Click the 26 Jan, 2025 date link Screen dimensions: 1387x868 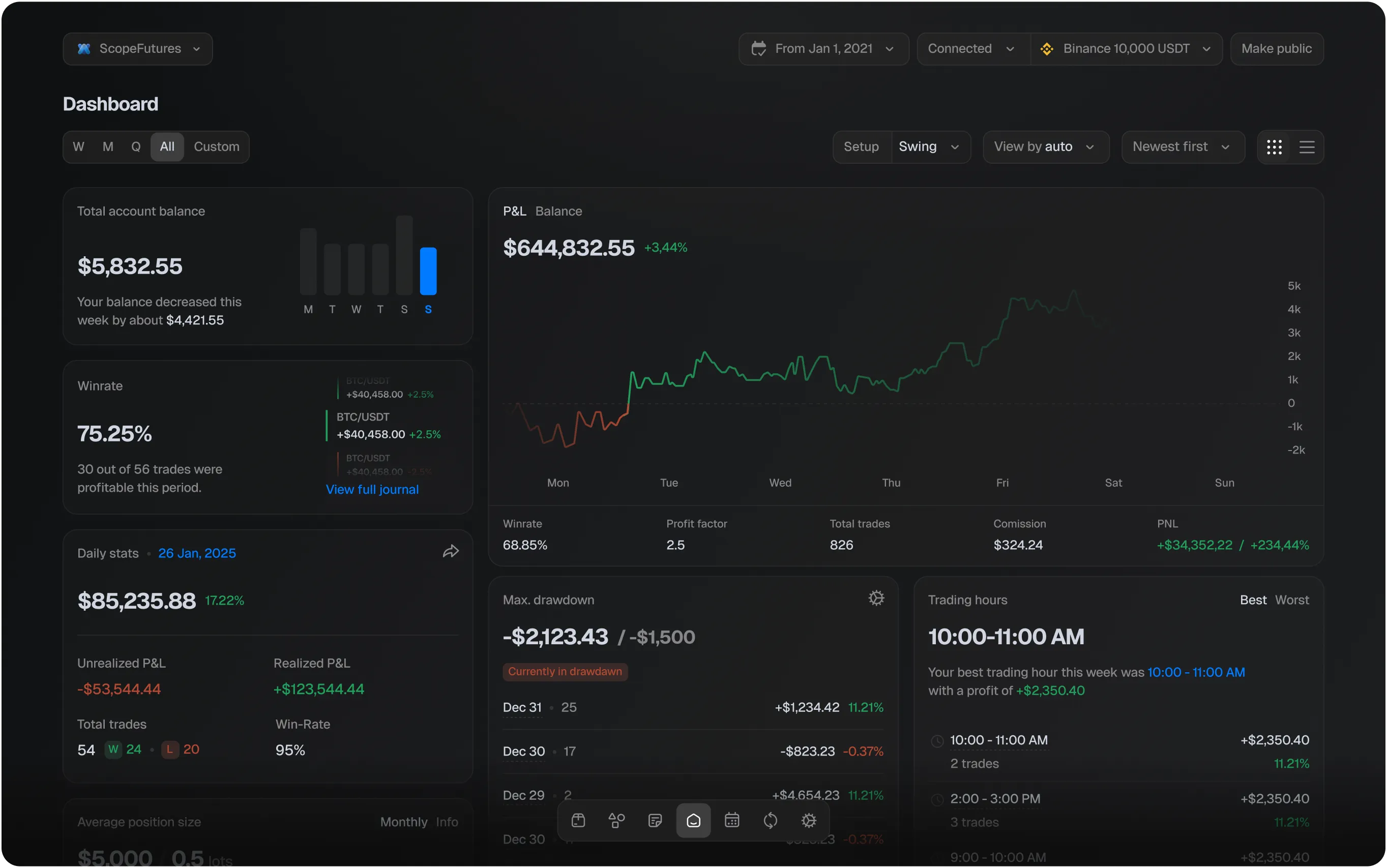point(197,553)
